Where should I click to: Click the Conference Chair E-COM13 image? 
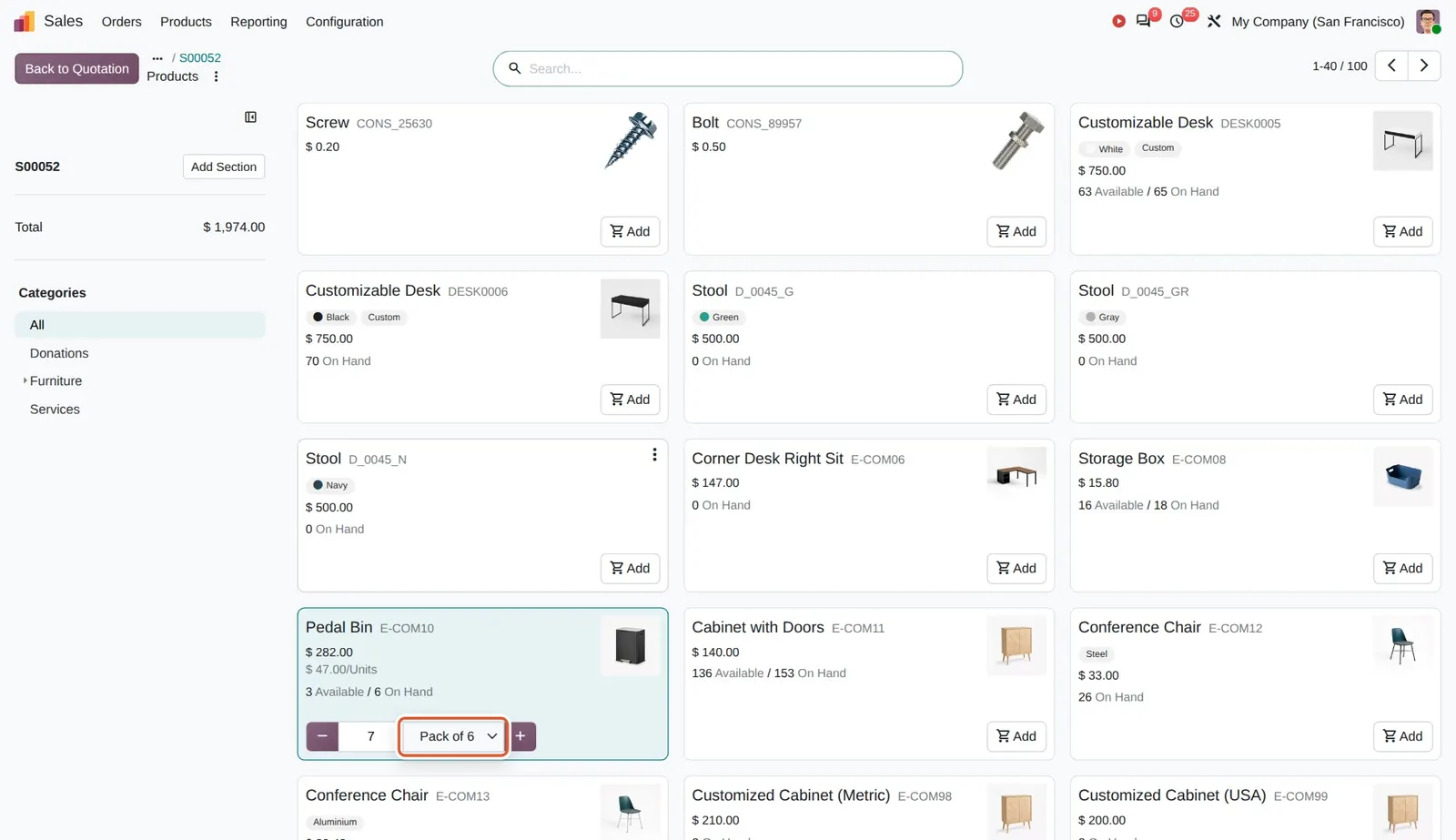[x=631, y=812]
